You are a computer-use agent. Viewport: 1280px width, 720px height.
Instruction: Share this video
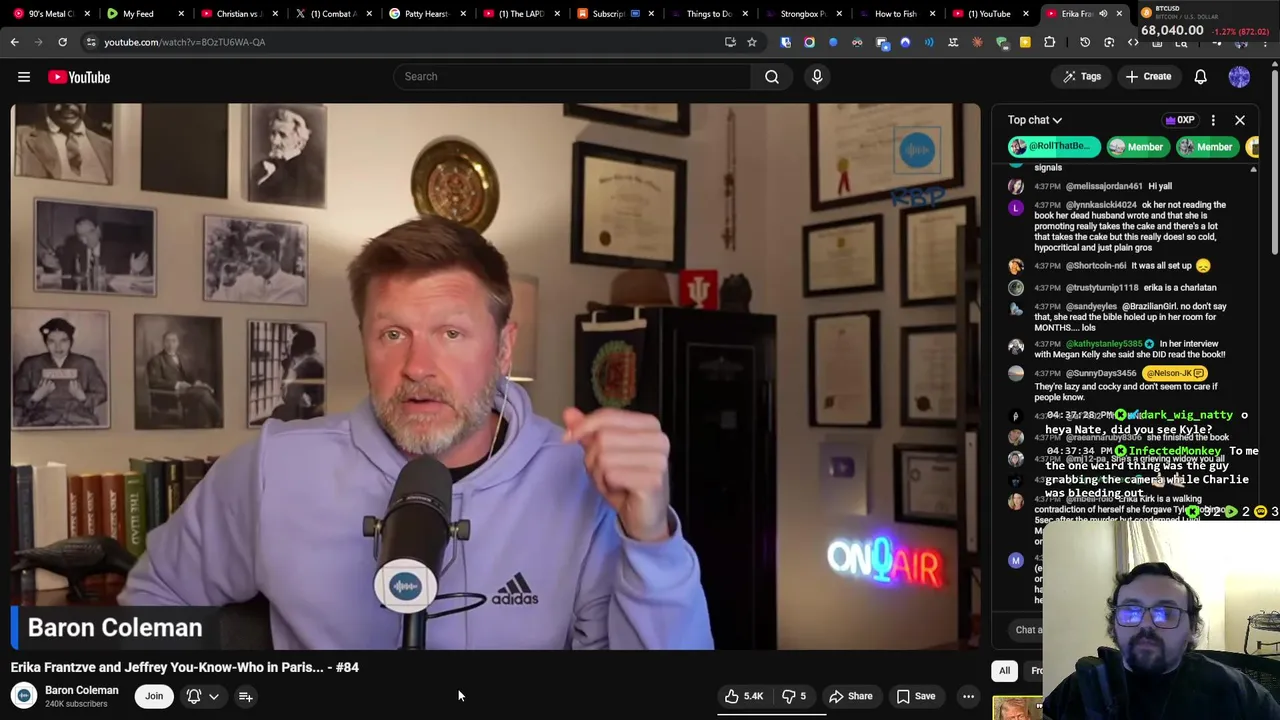pyautogui.click(x=851, y=696)
